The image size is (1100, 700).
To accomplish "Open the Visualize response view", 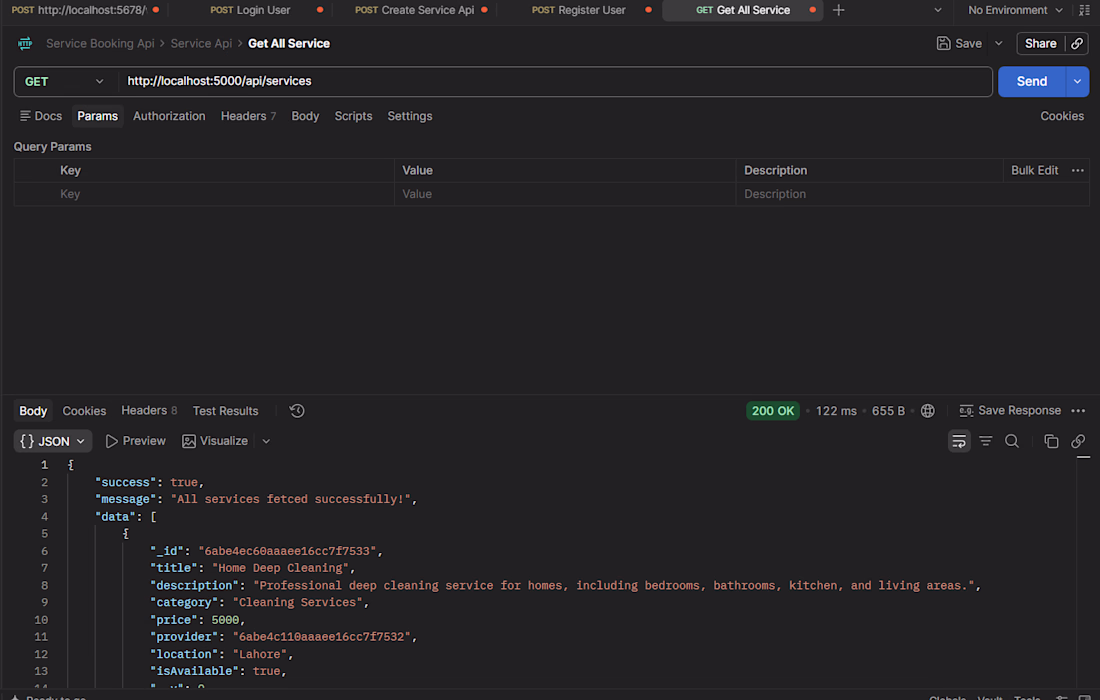I will point(215,441).
